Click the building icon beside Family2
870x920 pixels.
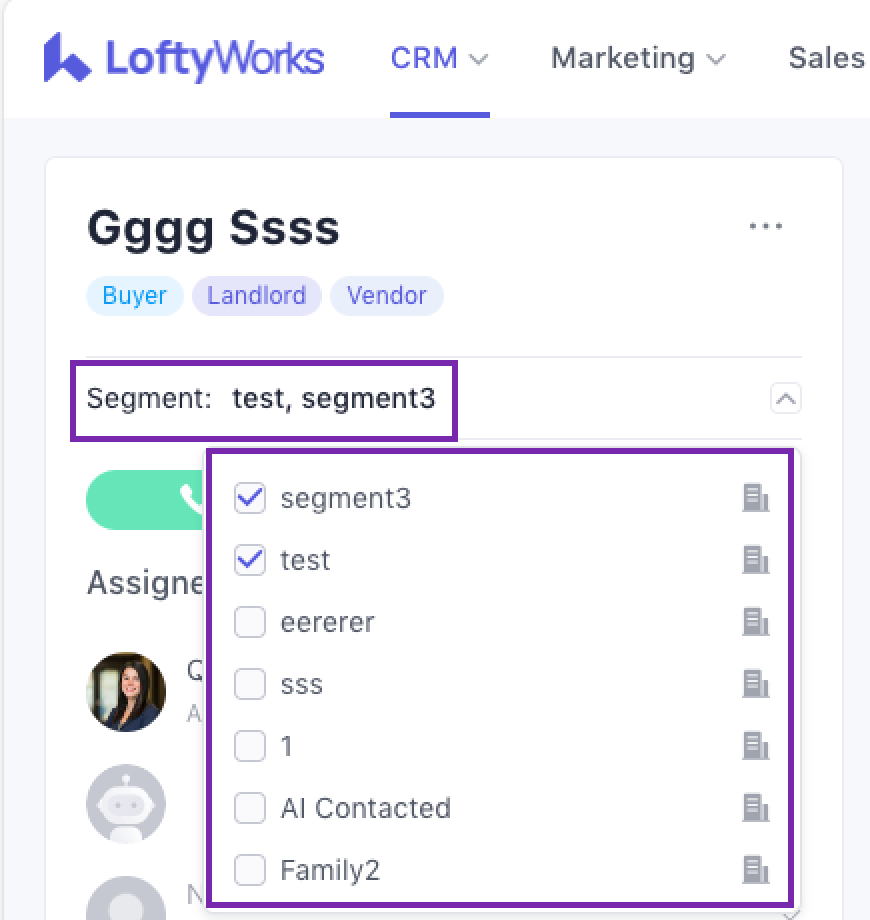click(755, 870)
